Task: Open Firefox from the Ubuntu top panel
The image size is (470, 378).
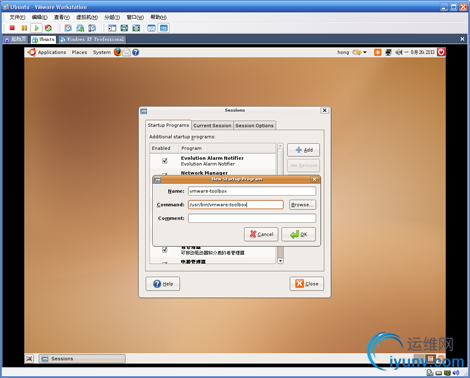Action: tap(117, 52)
